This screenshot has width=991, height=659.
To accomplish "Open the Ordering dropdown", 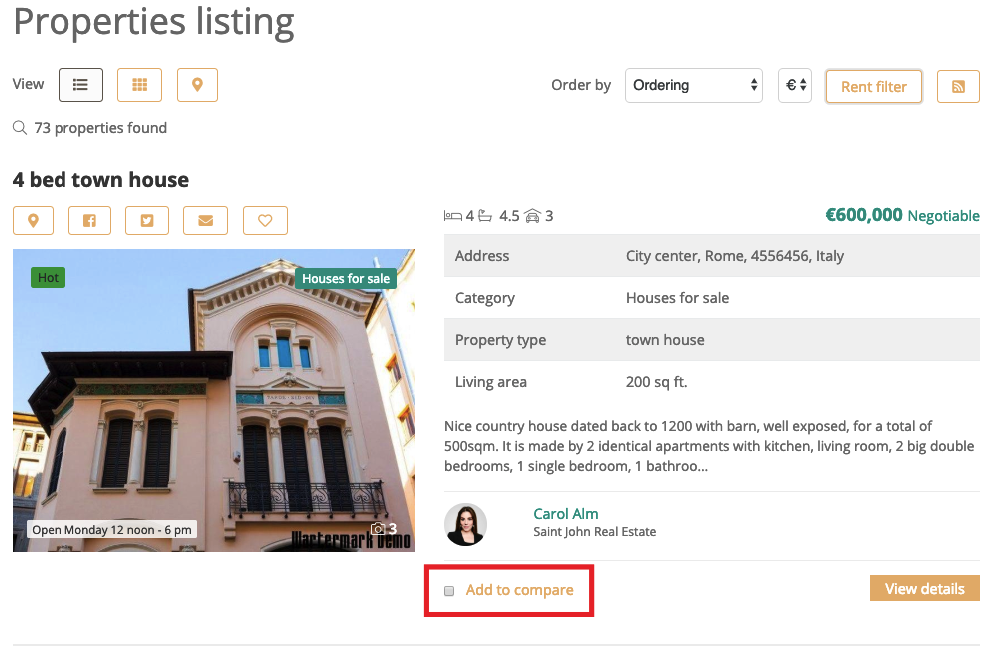I will [x=694, y=86].
